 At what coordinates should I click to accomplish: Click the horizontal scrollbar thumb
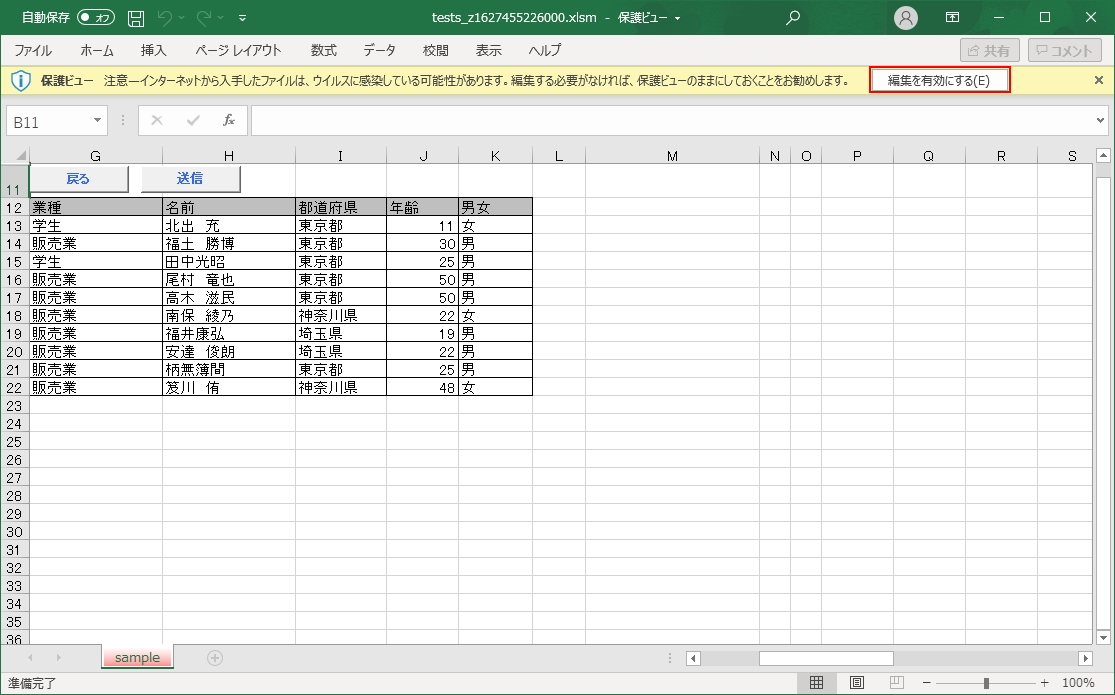point(826,658)
